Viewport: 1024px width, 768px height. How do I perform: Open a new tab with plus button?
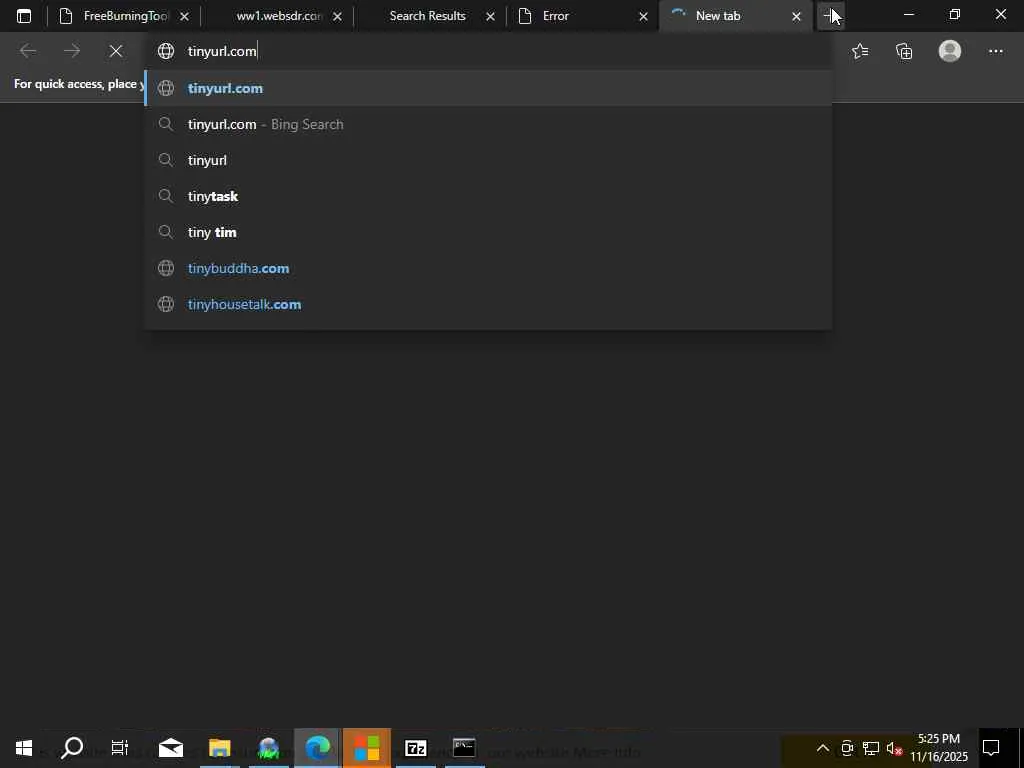pyautogui.click(x=831, y=16)
